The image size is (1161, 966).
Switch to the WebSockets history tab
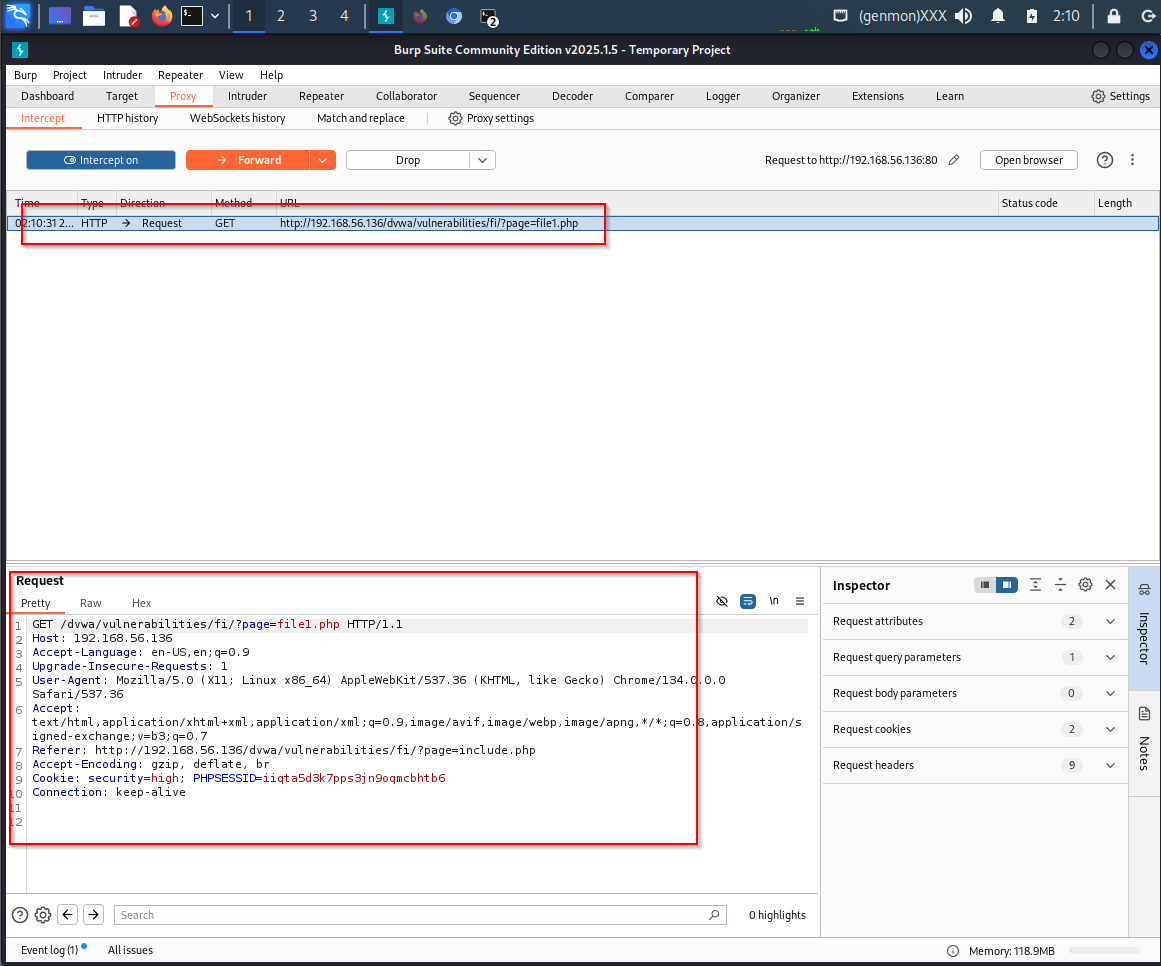tap(238, 118)
